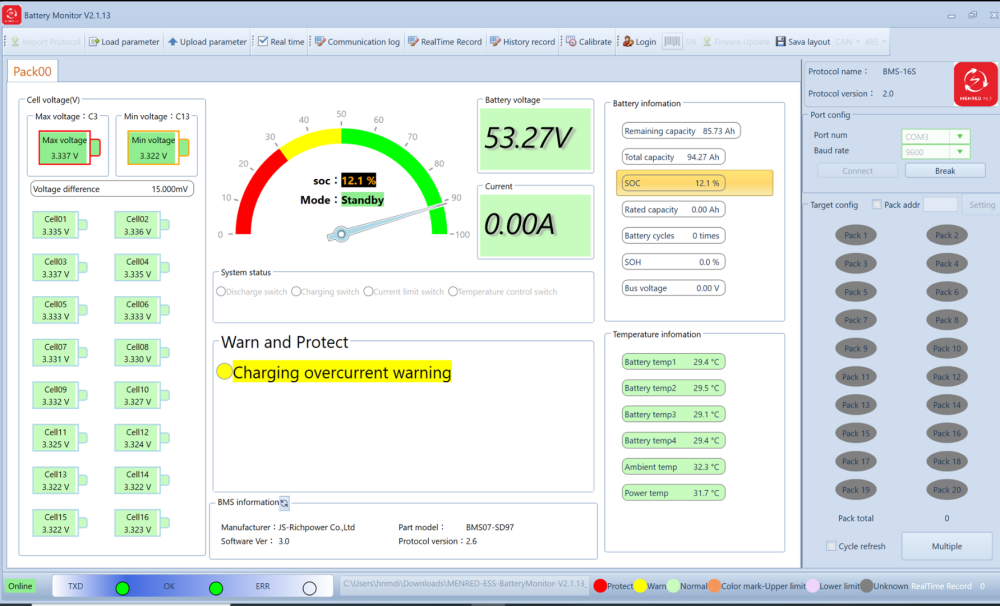
Task: Switch to the Pack00 tab
Action: point(33,71)
